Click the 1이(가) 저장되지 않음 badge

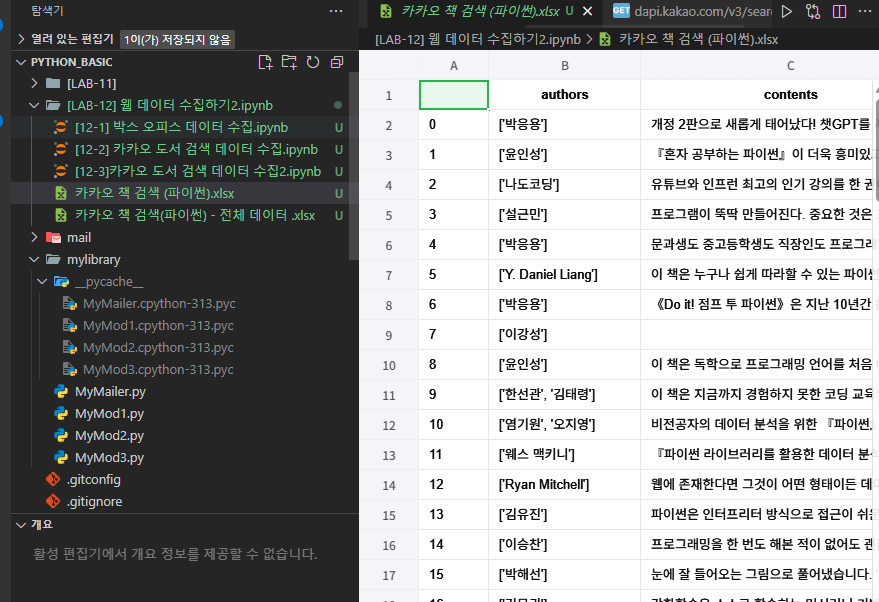point(177,39)
